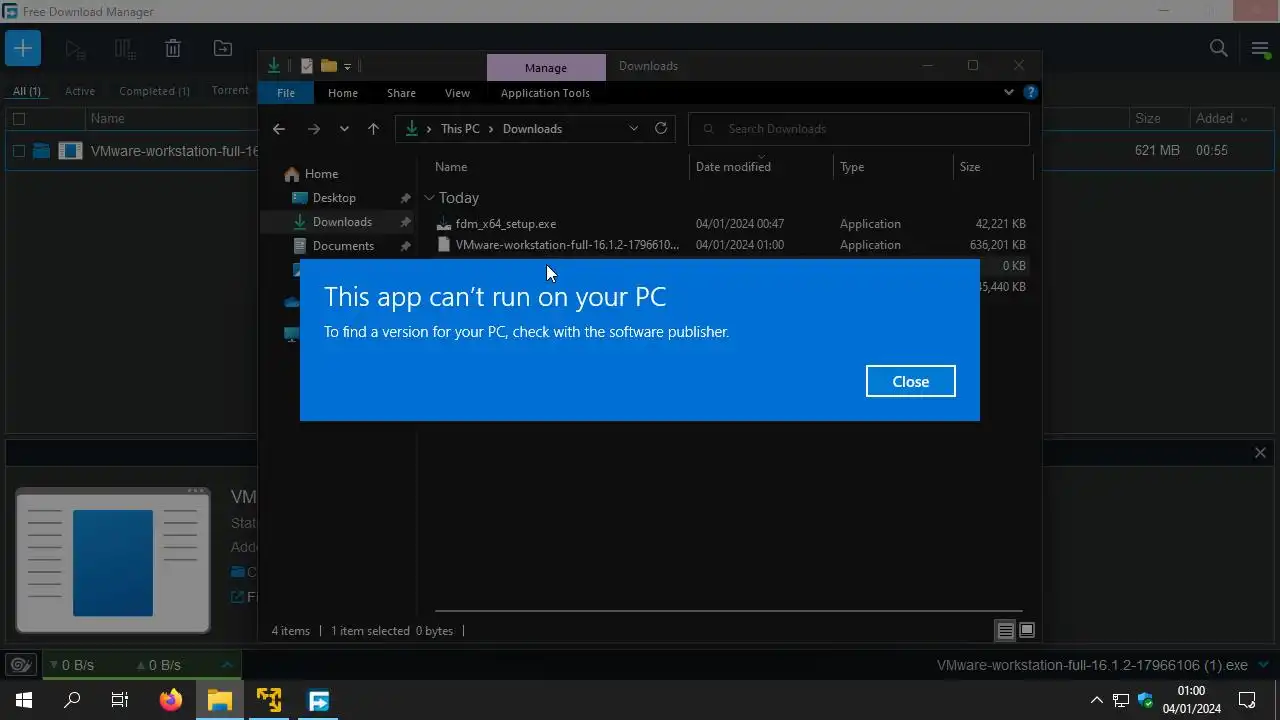Sort FDM downloads by Size column
The width and height of the screenshot is (1280, 720).
1147,118
